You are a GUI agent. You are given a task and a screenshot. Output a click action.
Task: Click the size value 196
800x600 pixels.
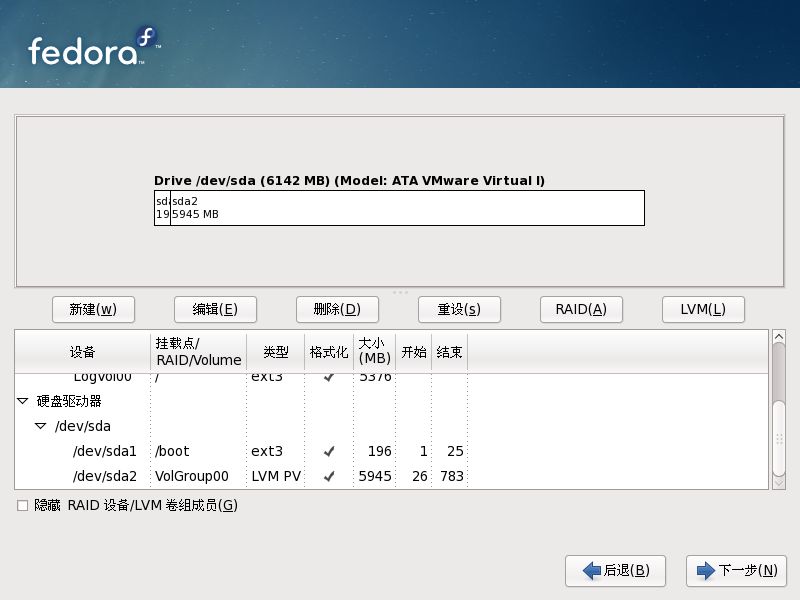click(x=380, y=451)
